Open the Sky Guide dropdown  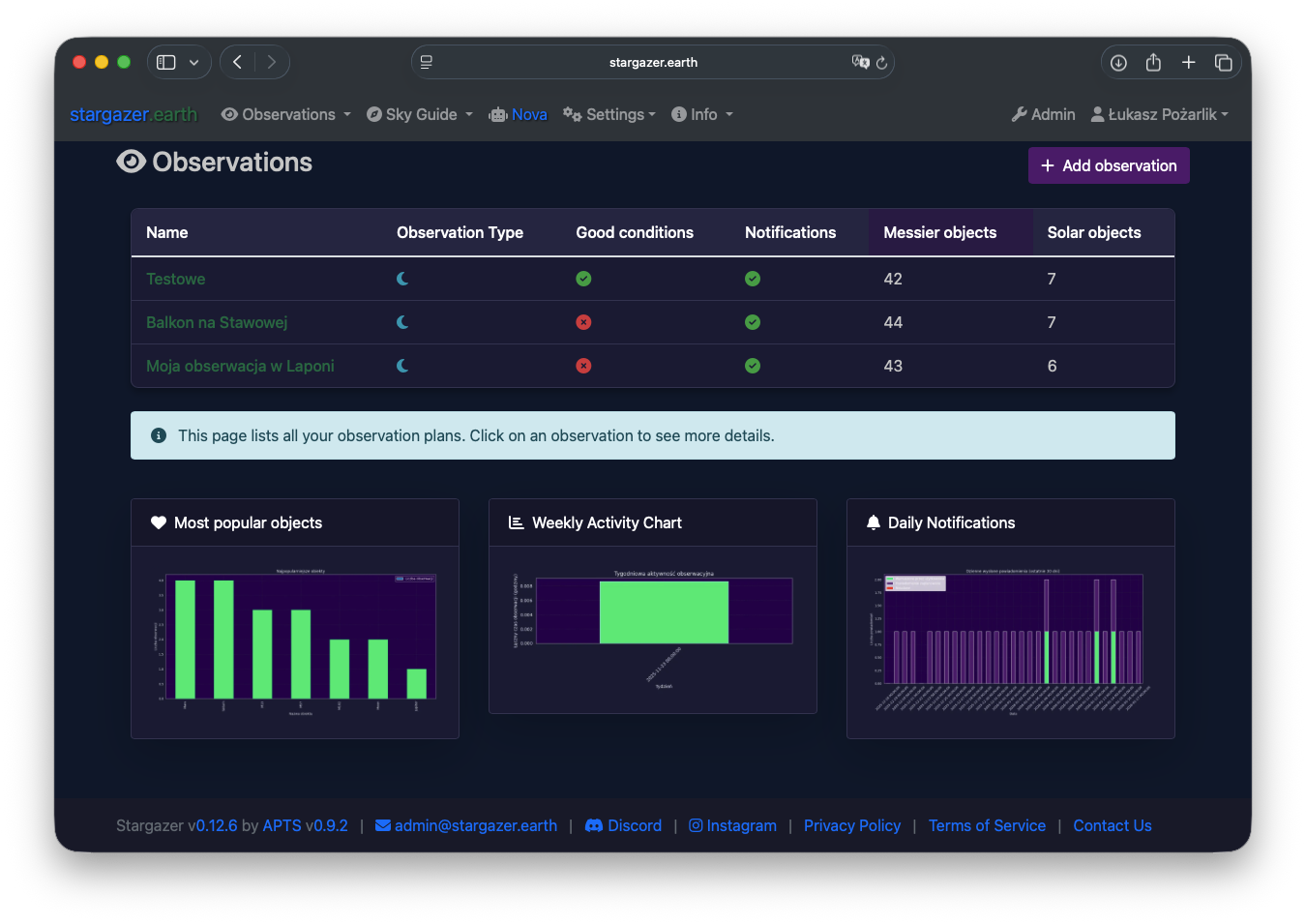420,114
